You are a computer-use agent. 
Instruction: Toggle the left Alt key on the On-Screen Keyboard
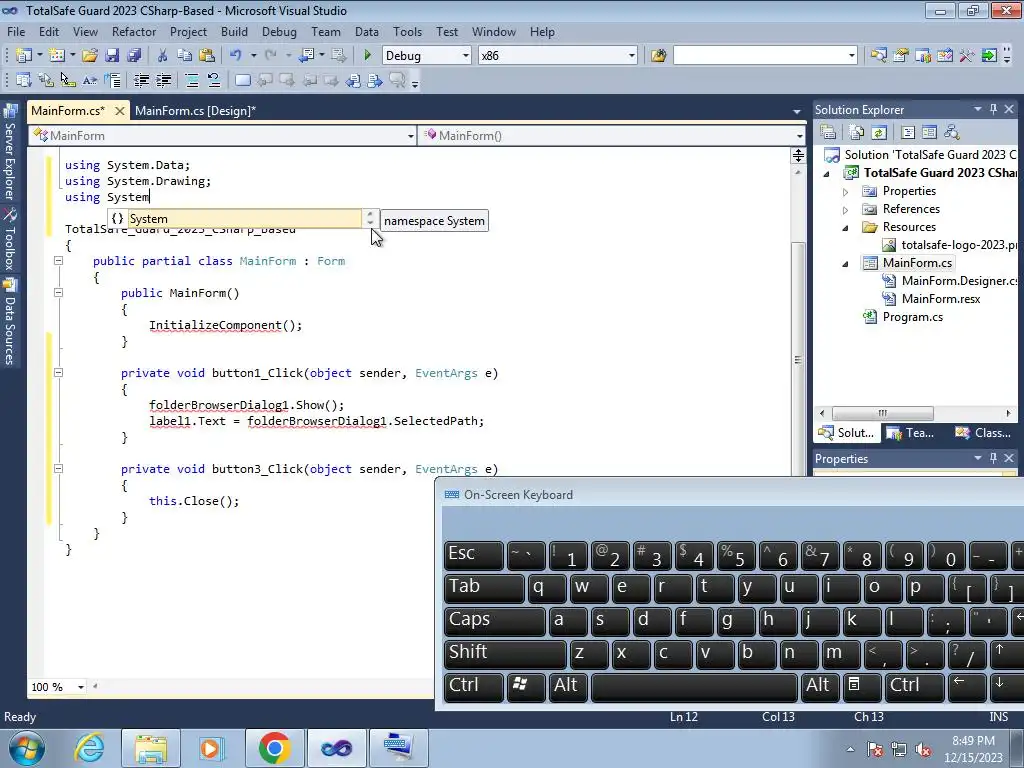(566, 686)
